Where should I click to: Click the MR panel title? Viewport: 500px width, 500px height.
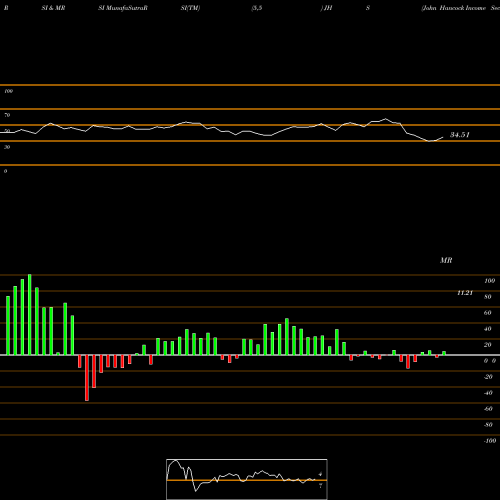446,260
